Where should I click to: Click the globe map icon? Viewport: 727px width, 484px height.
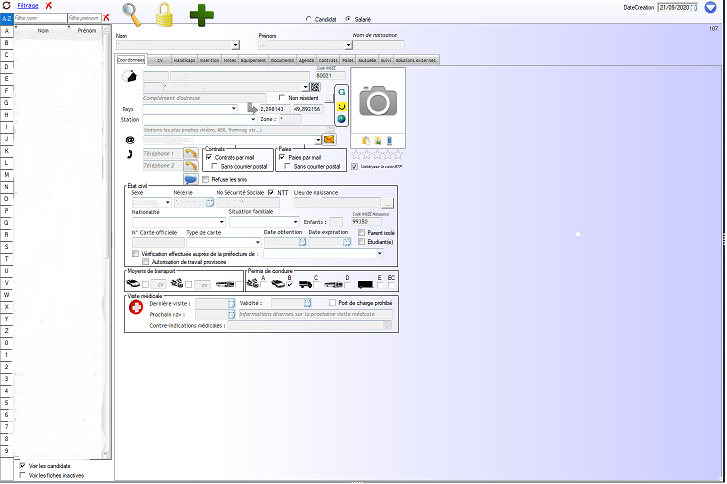(x=342, y=120)
